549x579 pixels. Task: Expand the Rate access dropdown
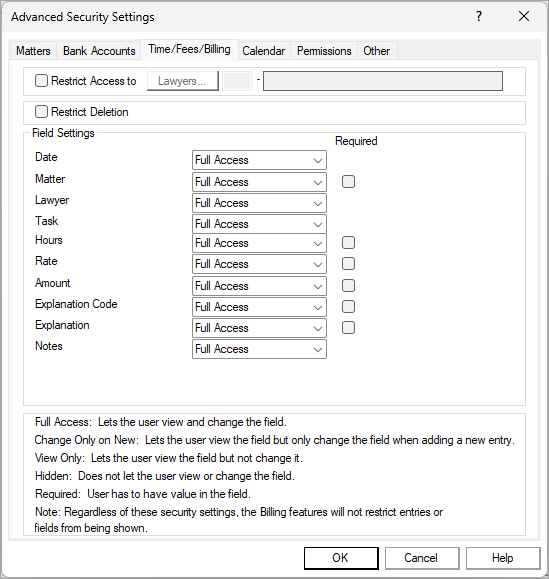pyautogui.click(x=259, y=264)
